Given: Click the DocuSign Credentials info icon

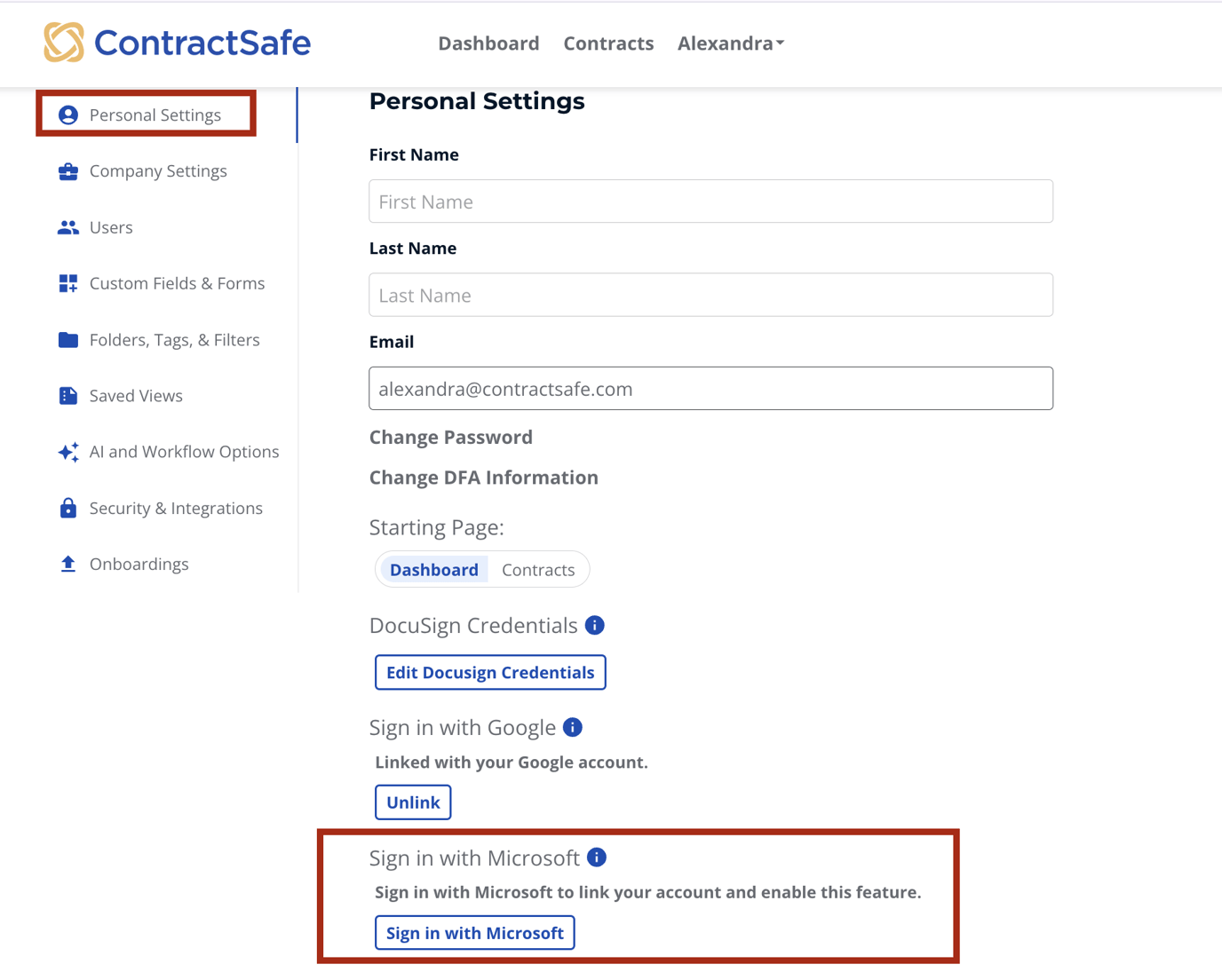Looking at the screenshot, I should (595, 625).
